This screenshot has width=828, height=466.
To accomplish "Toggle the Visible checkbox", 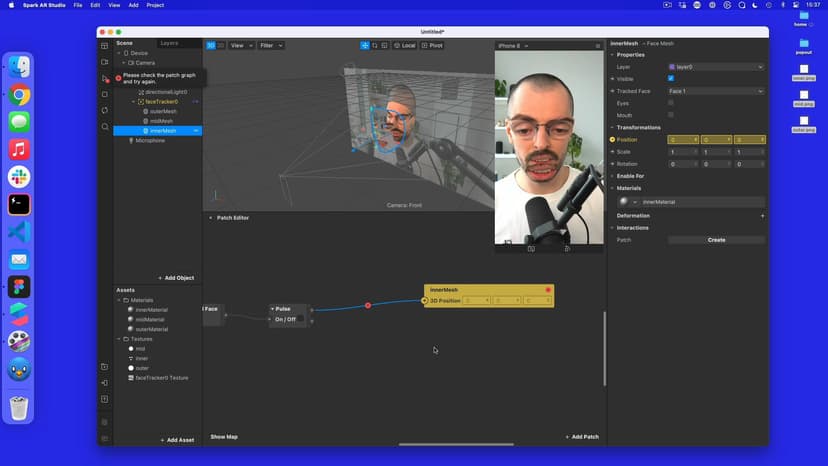I will coord(671,79).
